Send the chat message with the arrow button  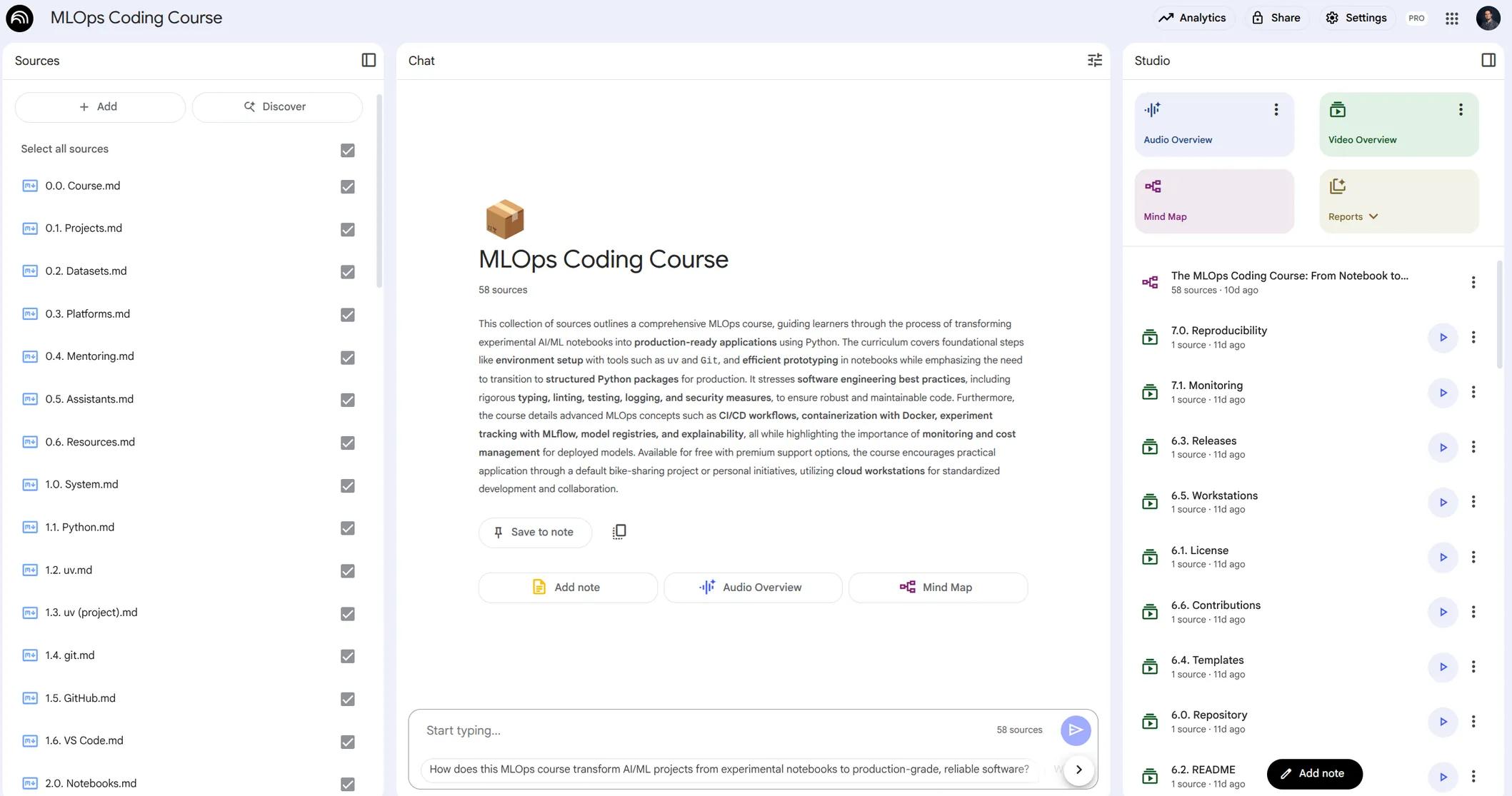pyautogui.click(x=1075, y=730)
